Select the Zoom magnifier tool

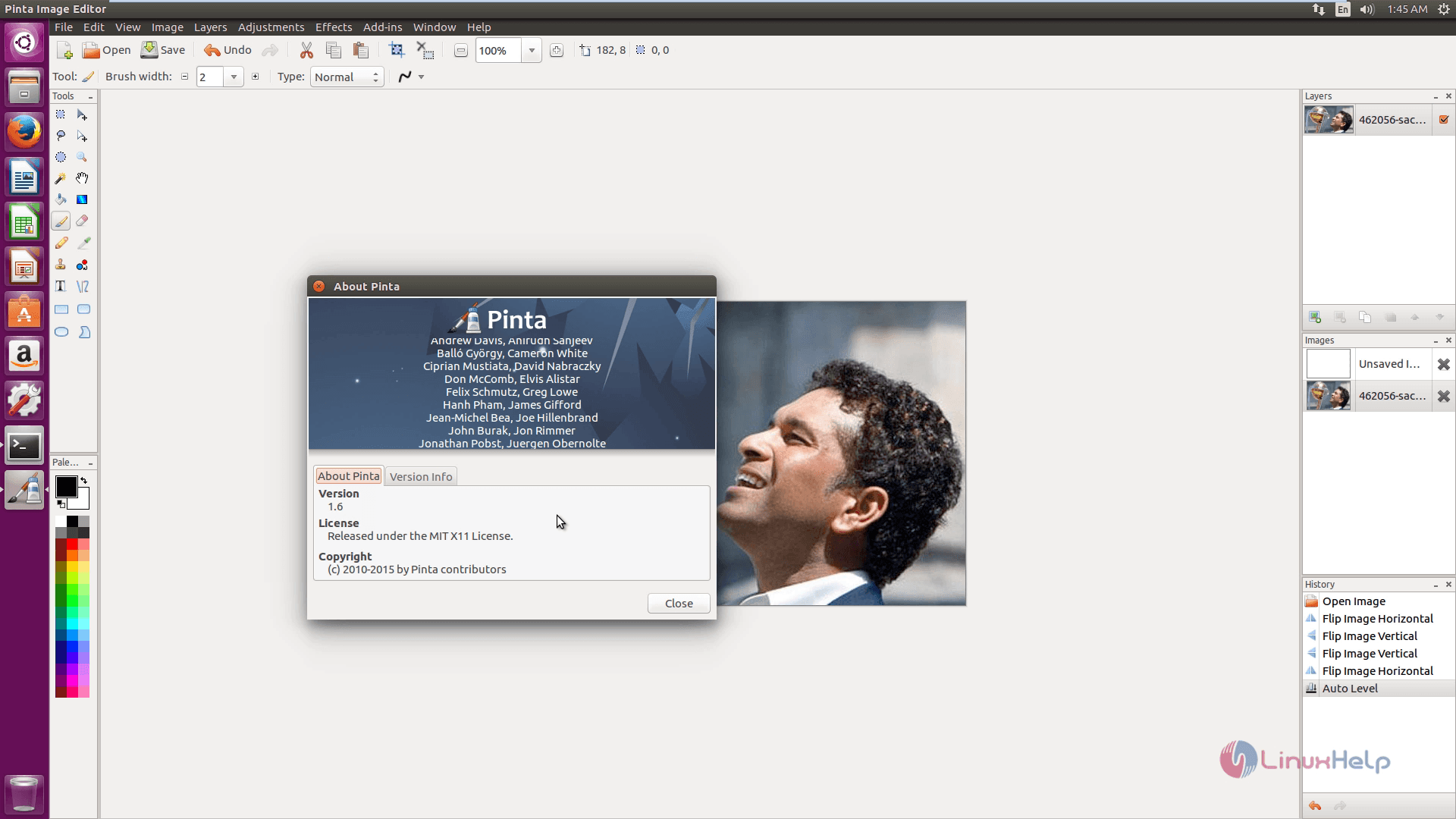coord(82,157)
